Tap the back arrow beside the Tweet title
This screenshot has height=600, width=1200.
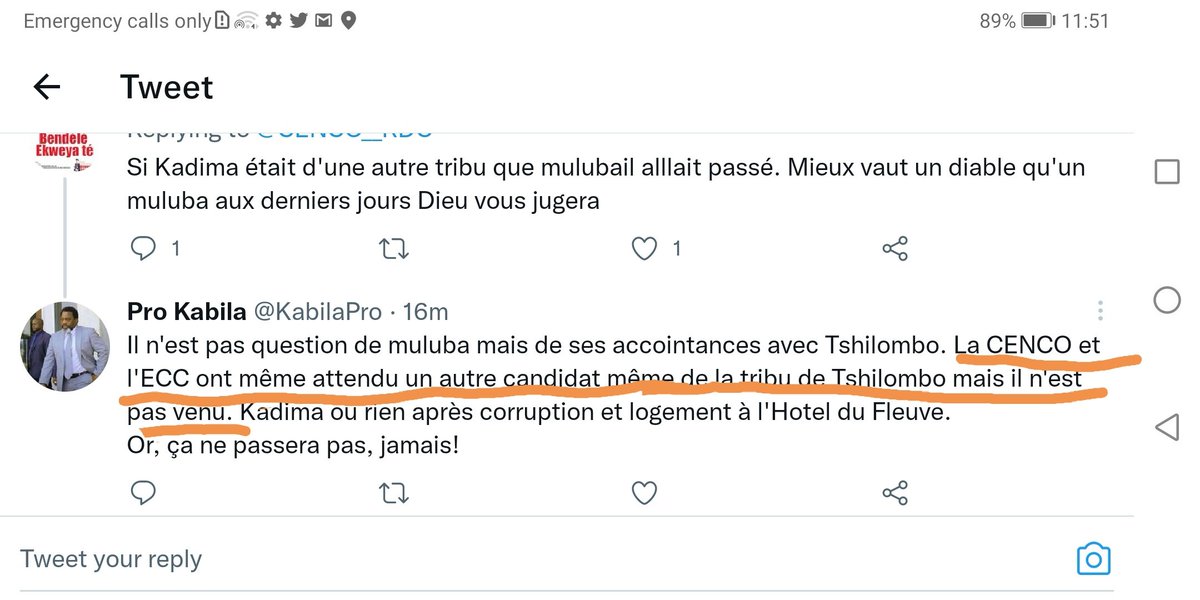tap(47, 87)
